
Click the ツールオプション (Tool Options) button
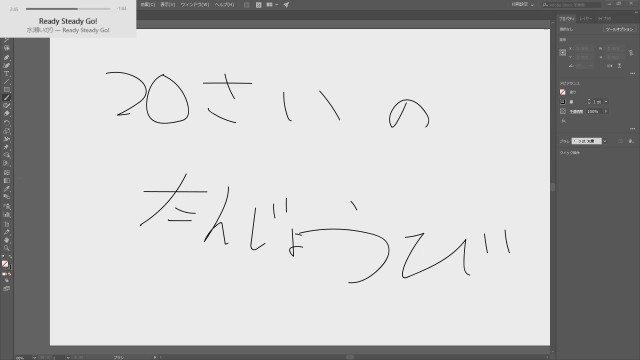click(619, 29)
